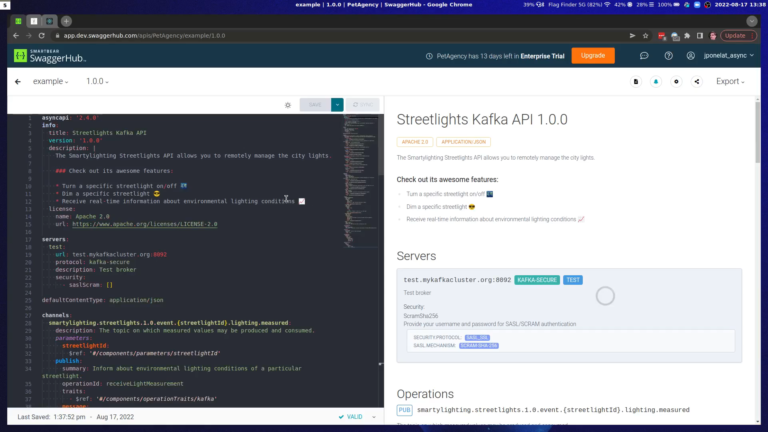The width and height of the screenshot is (768, 432).
Task: Click the SCRAM-SHA-256 mechanism tag
Action: point(479,346)
